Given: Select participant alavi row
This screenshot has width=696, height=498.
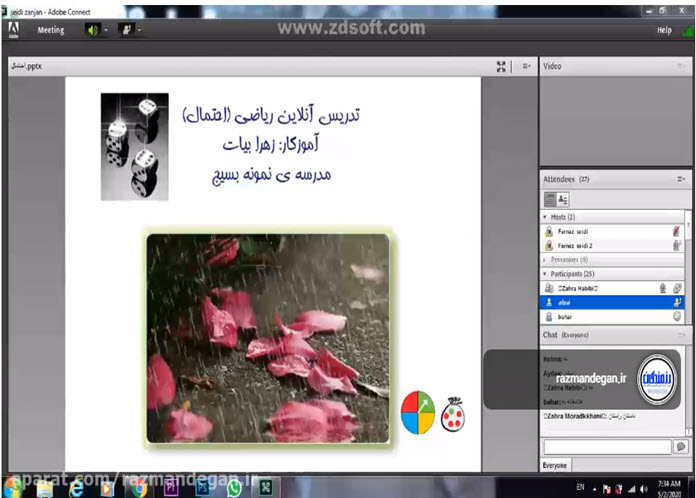Looking at the screenshot, I should pos(612,303).
